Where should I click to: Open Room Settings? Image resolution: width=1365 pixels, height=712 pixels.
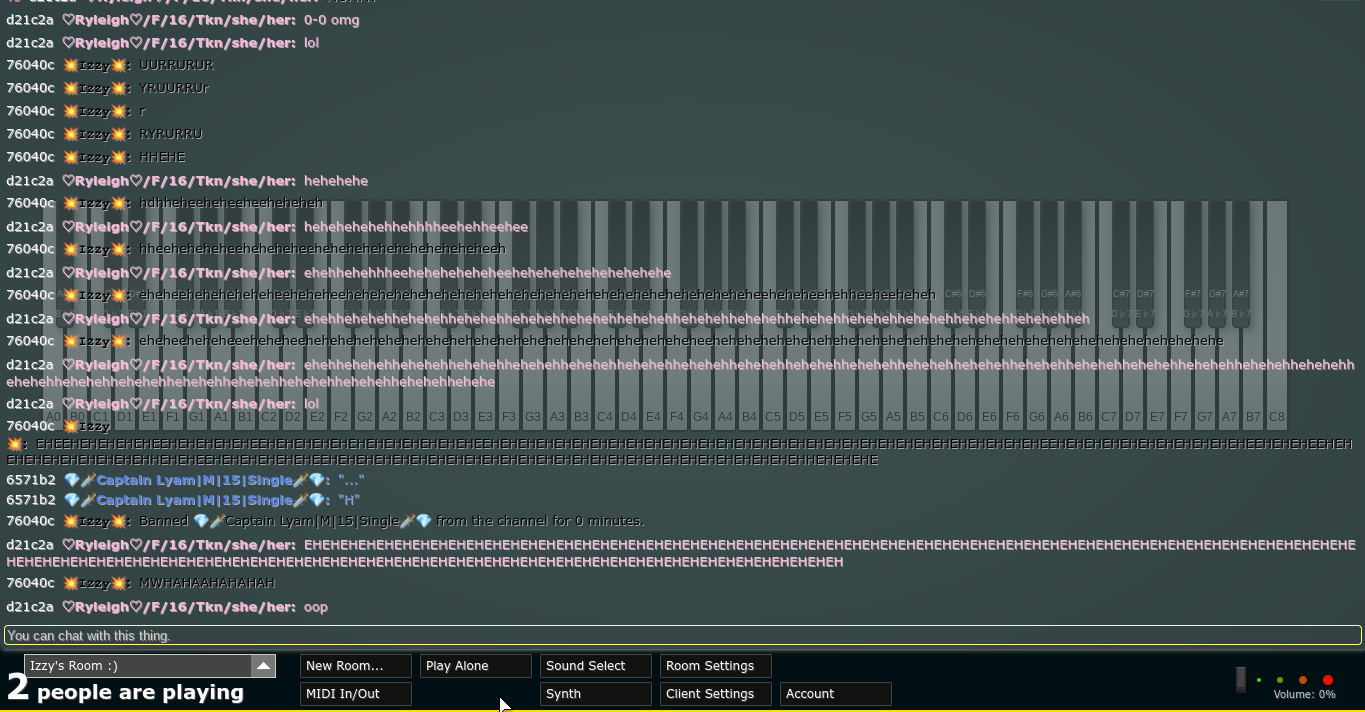click(715, 666)
